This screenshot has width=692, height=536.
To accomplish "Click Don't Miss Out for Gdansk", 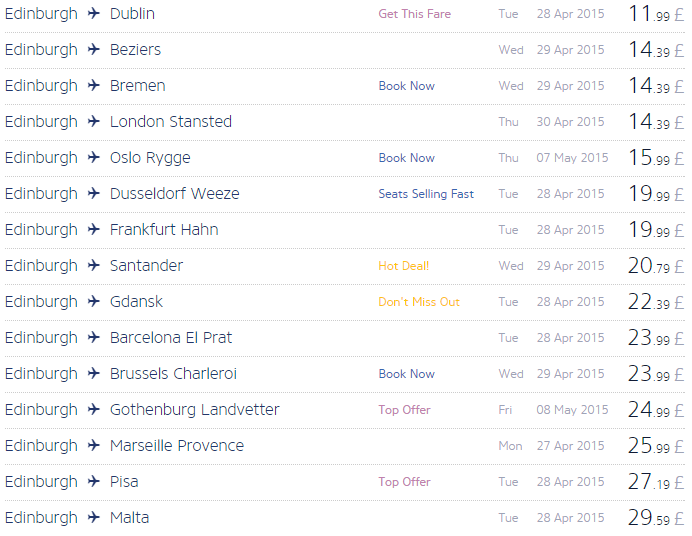I will [419, 302].
